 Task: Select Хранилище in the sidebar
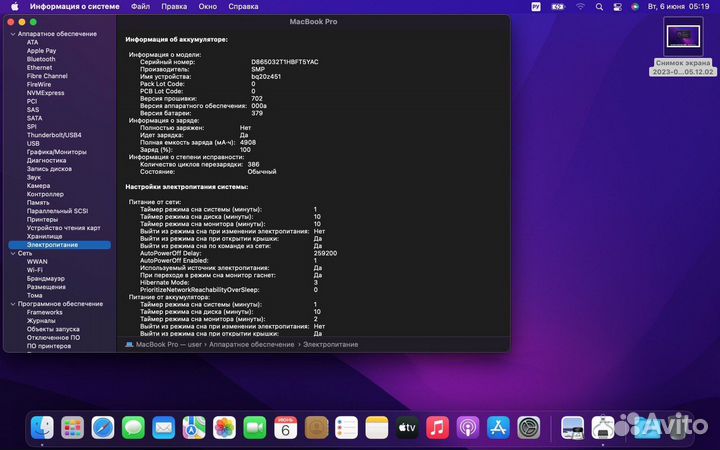coord(44,236)
